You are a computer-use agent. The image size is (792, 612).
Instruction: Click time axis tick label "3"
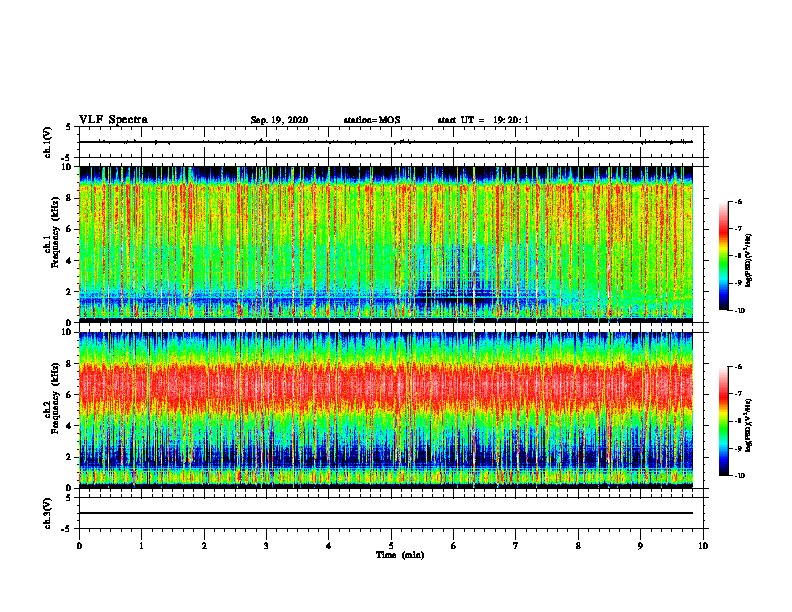tap(266, 546)
